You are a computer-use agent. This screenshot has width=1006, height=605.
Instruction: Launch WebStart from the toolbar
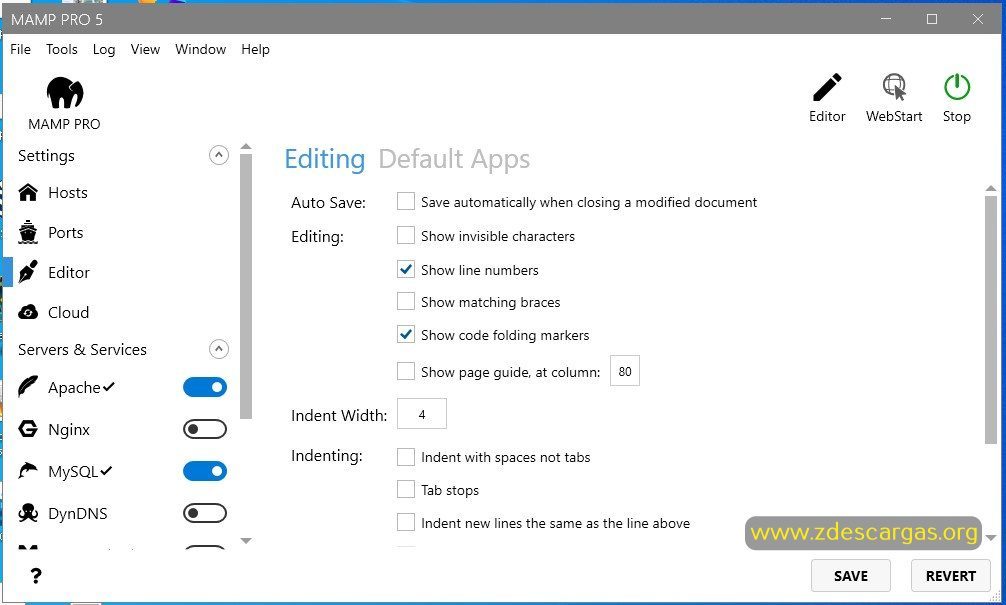click(x=894, y=87)
